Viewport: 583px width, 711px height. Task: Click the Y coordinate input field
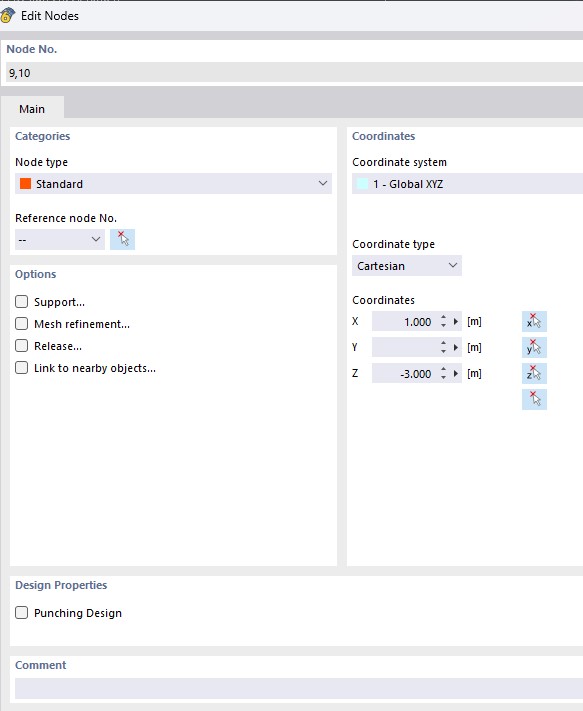click(405, 348)
